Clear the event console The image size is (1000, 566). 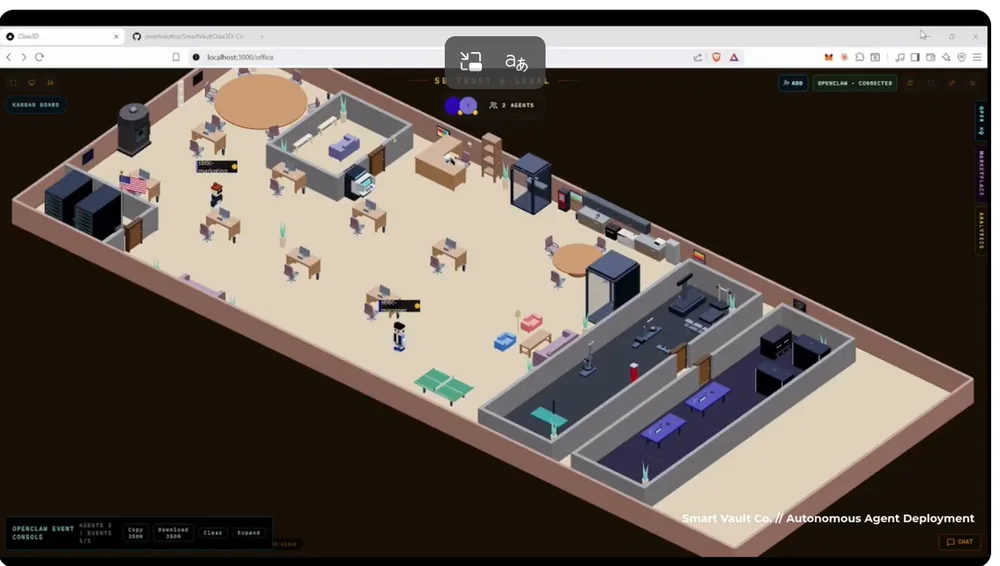click(213, 532)
